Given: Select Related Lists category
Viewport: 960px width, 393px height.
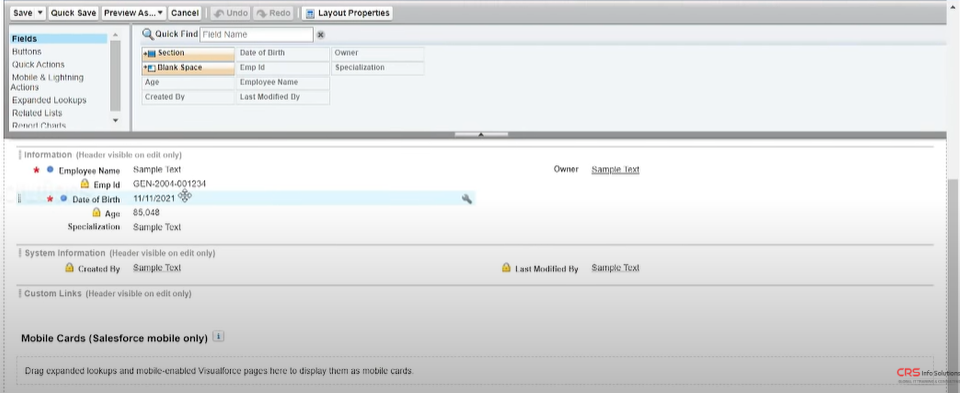Looking at the screenshot, I should (37, 113).
